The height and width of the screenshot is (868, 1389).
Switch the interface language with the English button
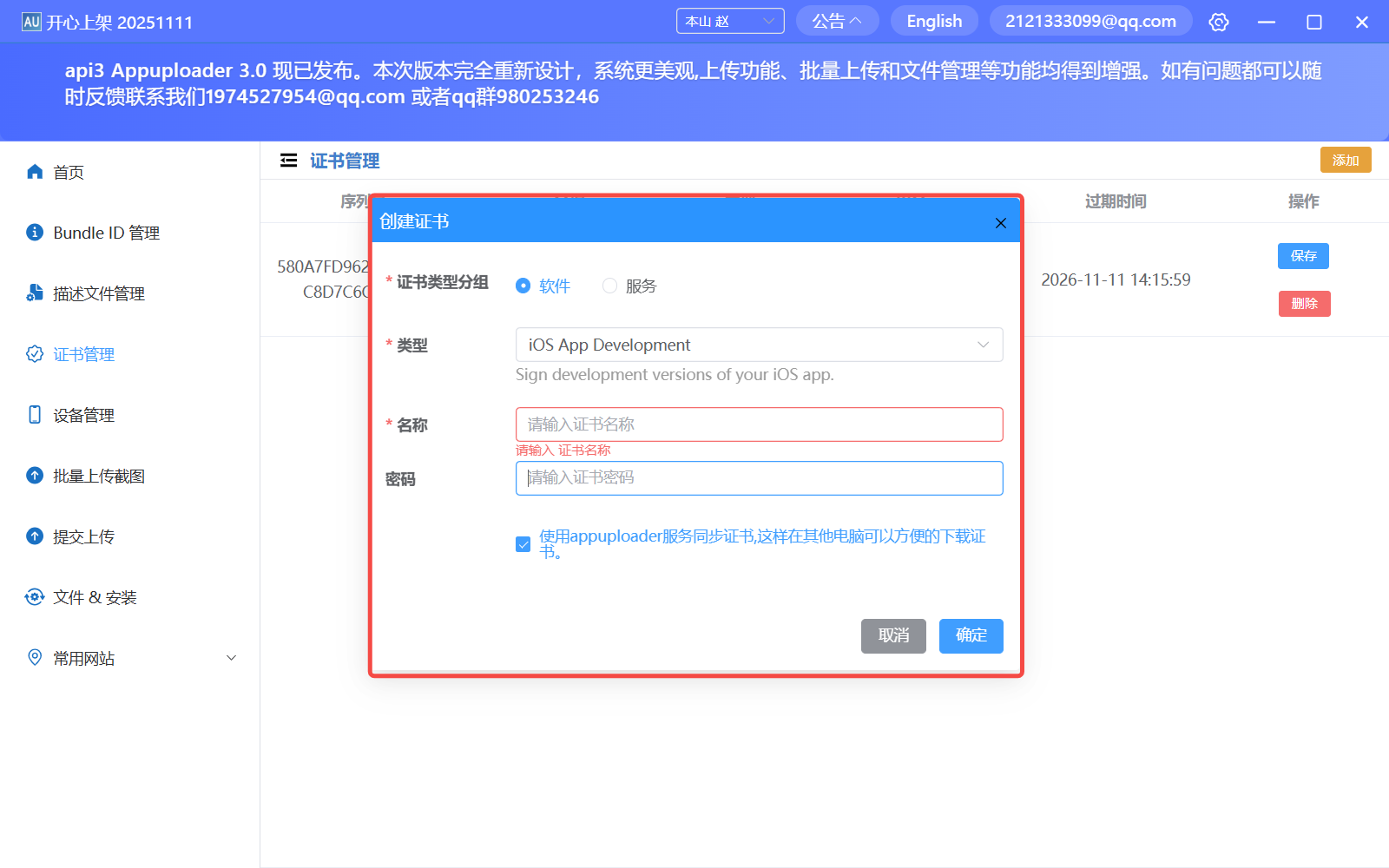tap(933, 20)
